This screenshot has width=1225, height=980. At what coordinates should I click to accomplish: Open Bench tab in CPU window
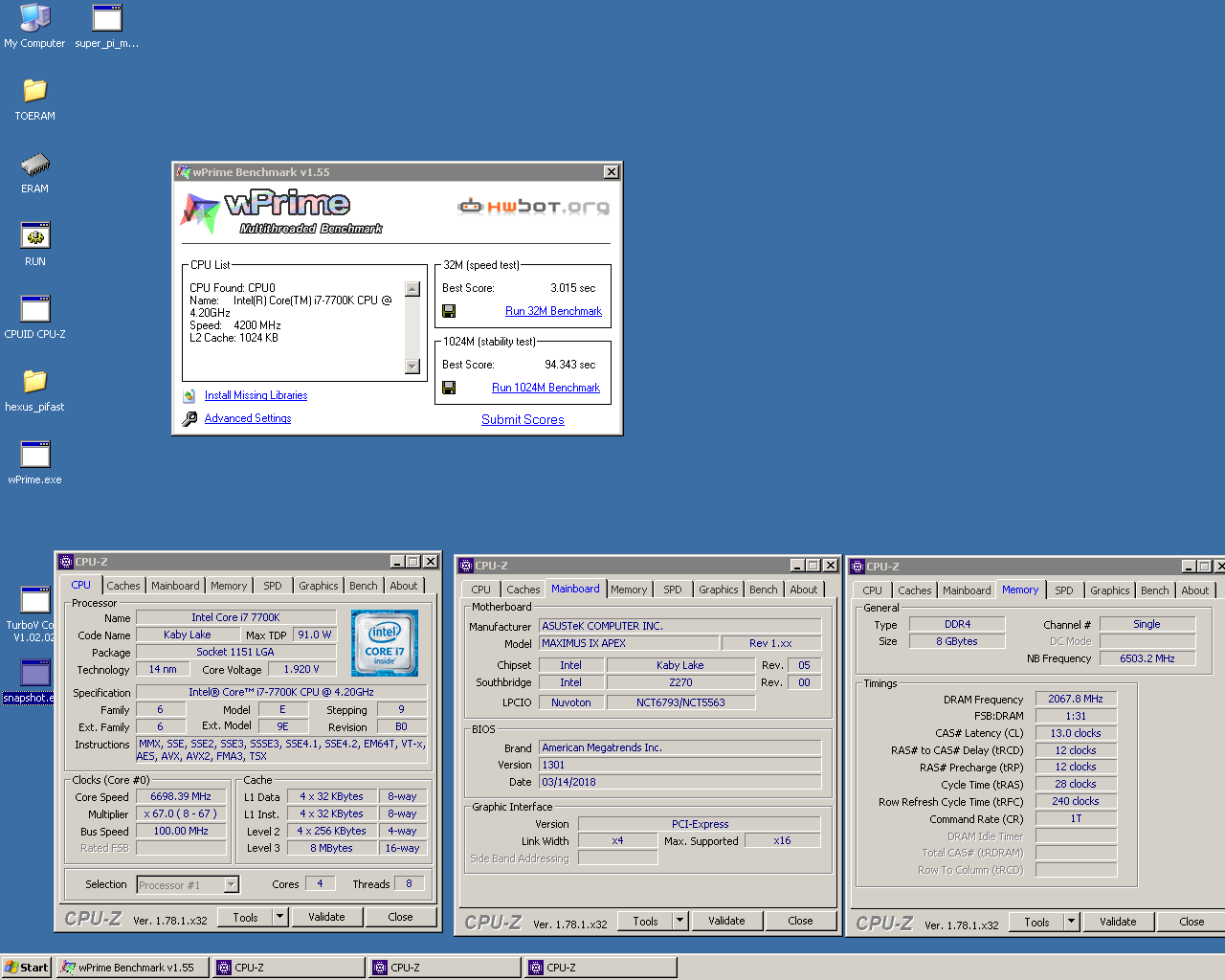[363, 586]
